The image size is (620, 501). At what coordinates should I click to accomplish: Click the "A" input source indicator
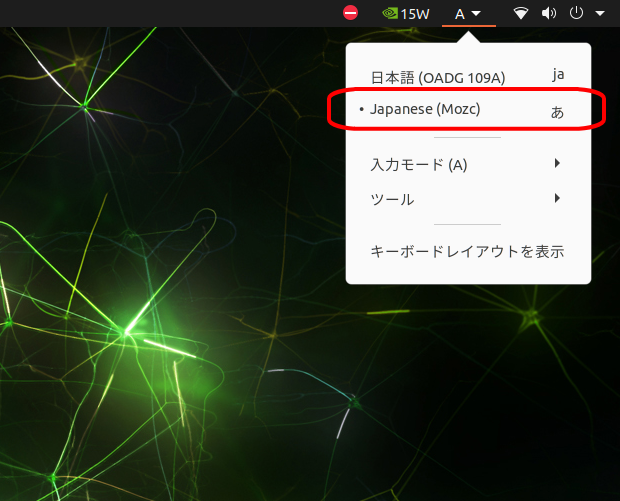pos(459,14)
